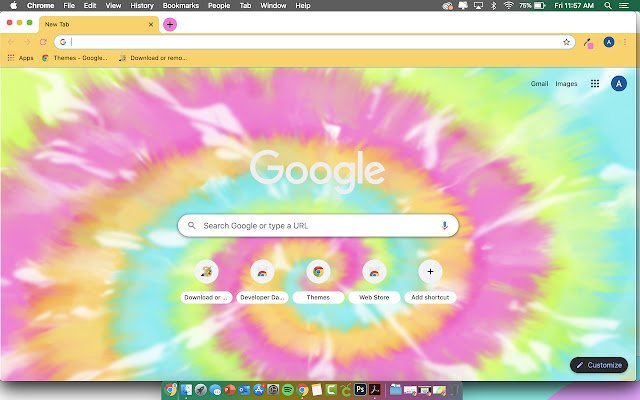Open the Themes - Google bookmark
Screen dimensions: 640x400
click(x=75, y=58)
